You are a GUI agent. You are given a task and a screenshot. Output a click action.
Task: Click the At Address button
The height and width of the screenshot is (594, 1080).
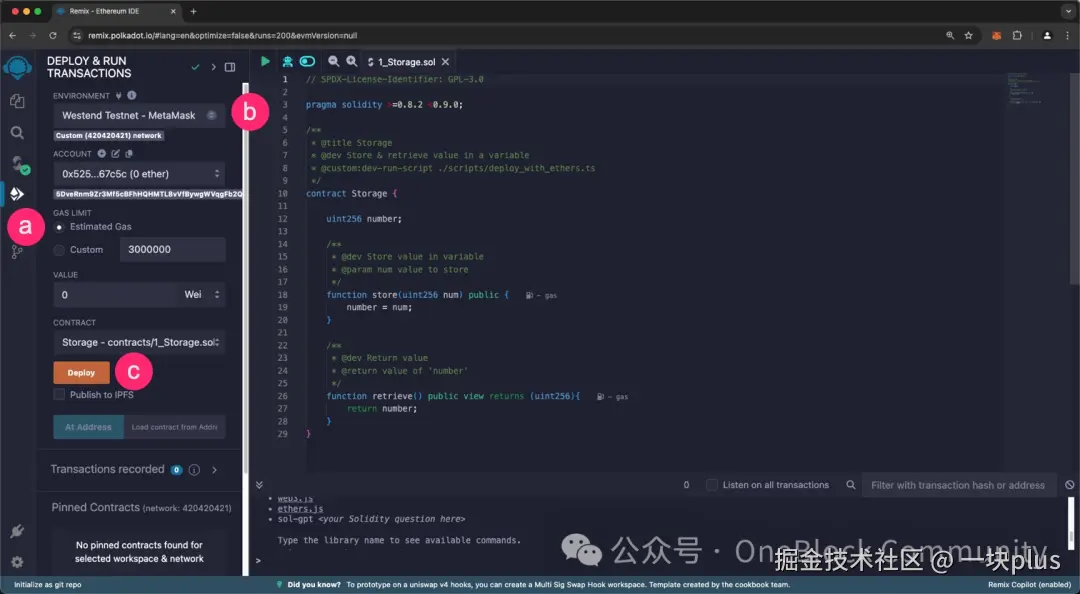pos(88,427)
